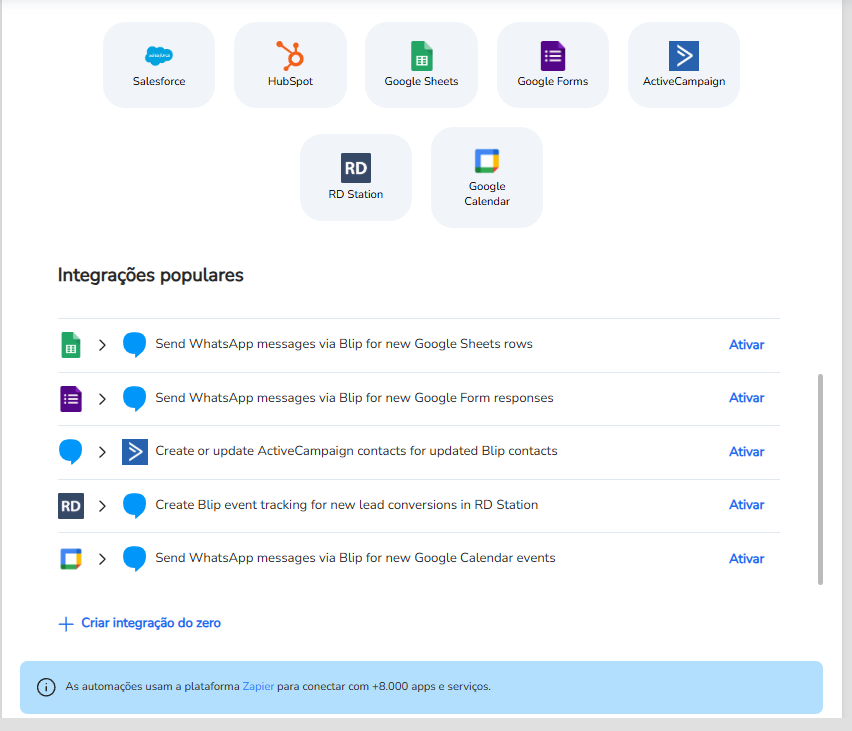
Task: Click chevron arrow in RD Station integration
Action: click(102, 506)
